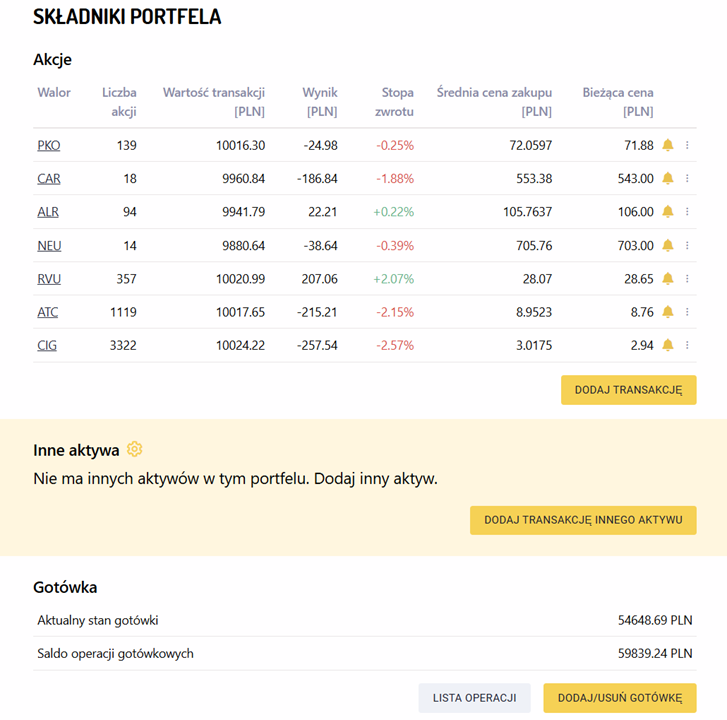727x720 pixels.
Task: Follow the NEU ticker link
Action: point(49,245)
